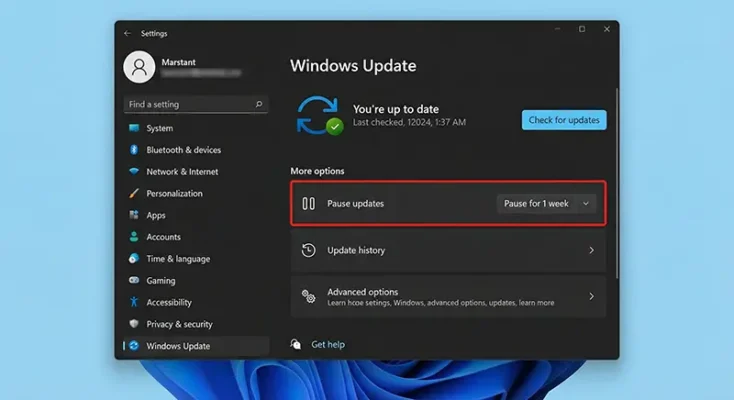Click the Windows Update page heading
This screenshot has height=400, width=734.
coord(353,66)
